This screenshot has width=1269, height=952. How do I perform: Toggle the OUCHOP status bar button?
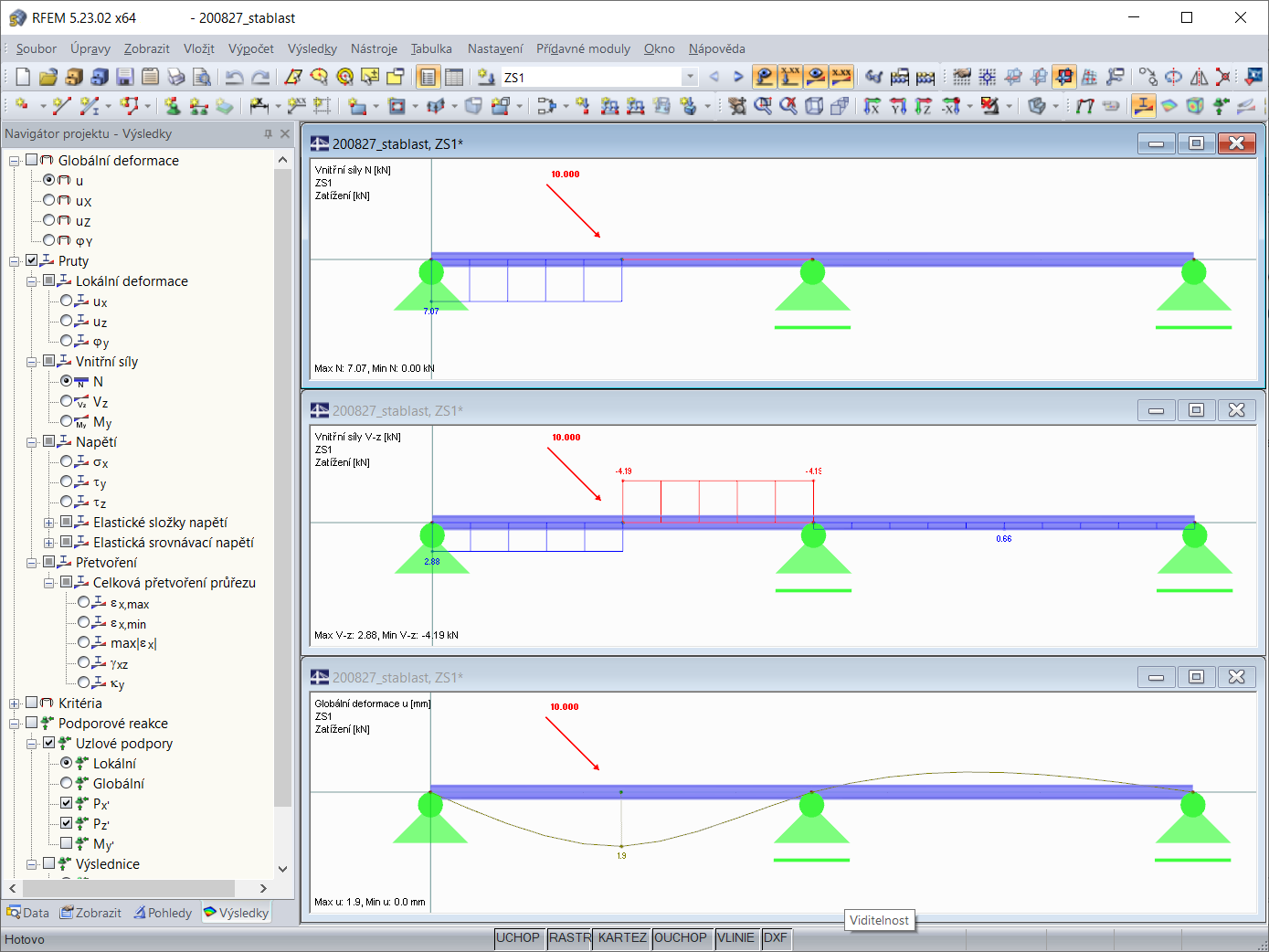[x=681, y=937]
